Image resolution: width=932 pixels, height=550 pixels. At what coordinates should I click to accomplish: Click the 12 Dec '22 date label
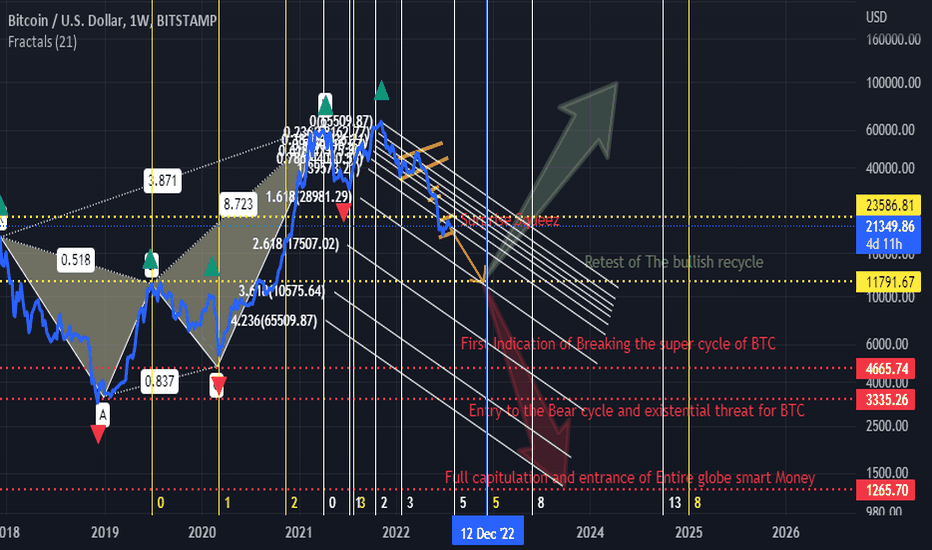point(487,532)
